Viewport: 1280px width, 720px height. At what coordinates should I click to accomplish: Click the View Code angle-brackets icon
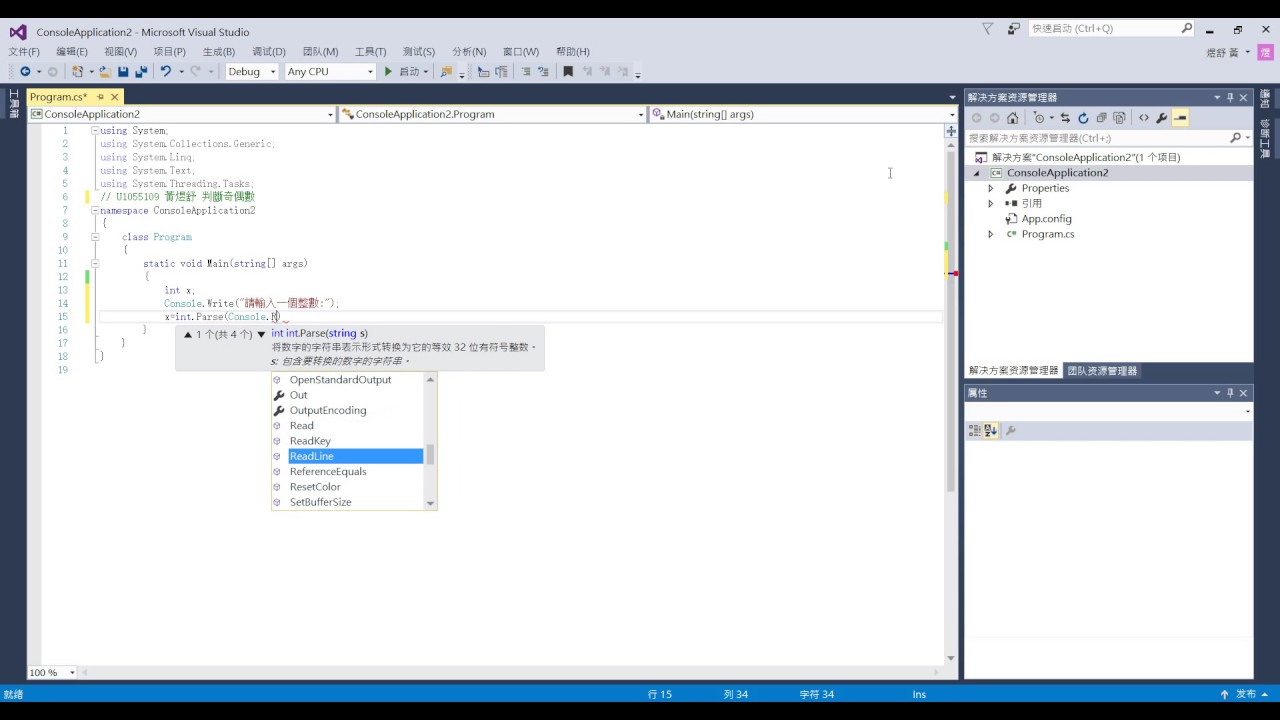[1144, 118]
